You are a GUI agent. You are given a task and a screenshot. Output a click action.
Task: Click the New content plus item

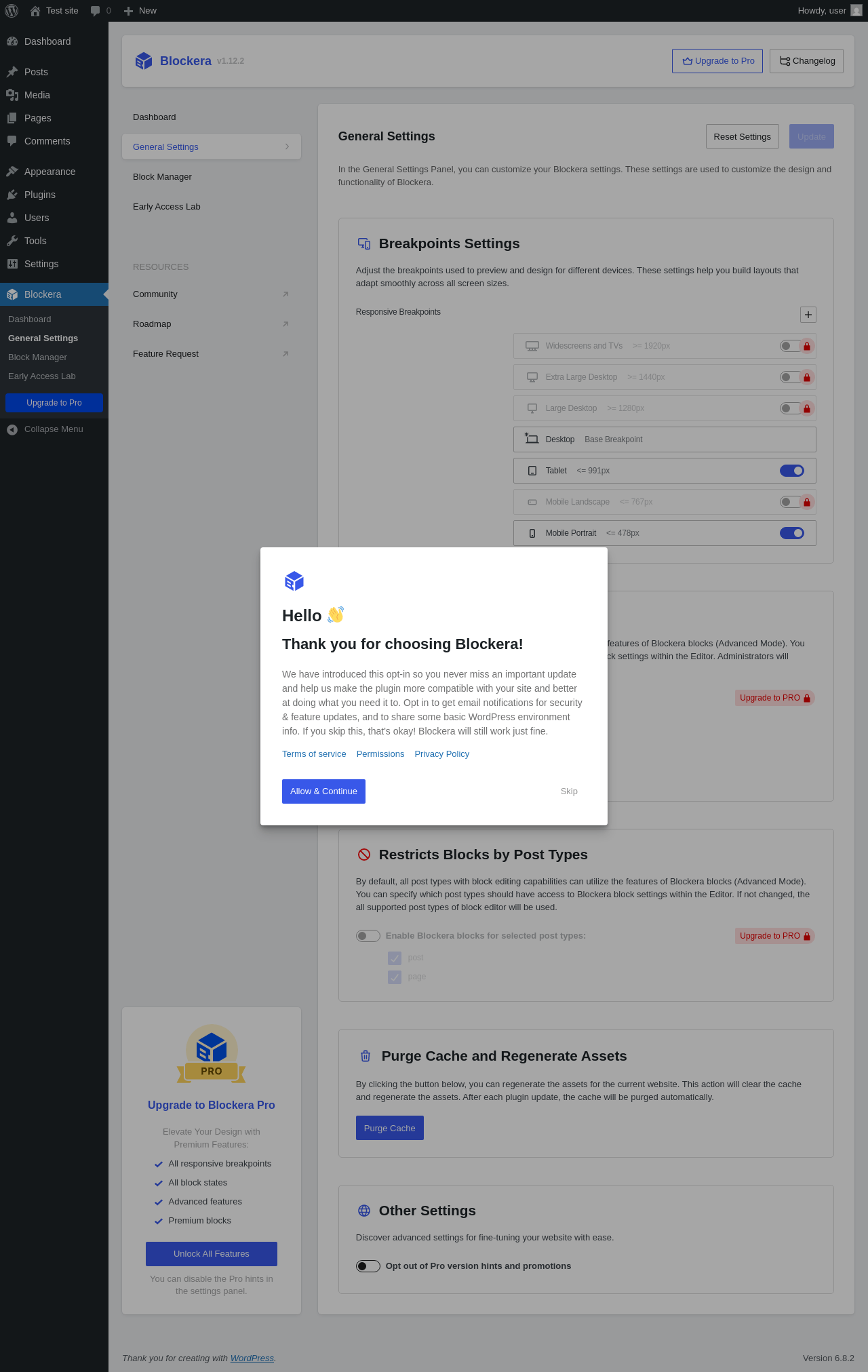[x=140, y=11]
